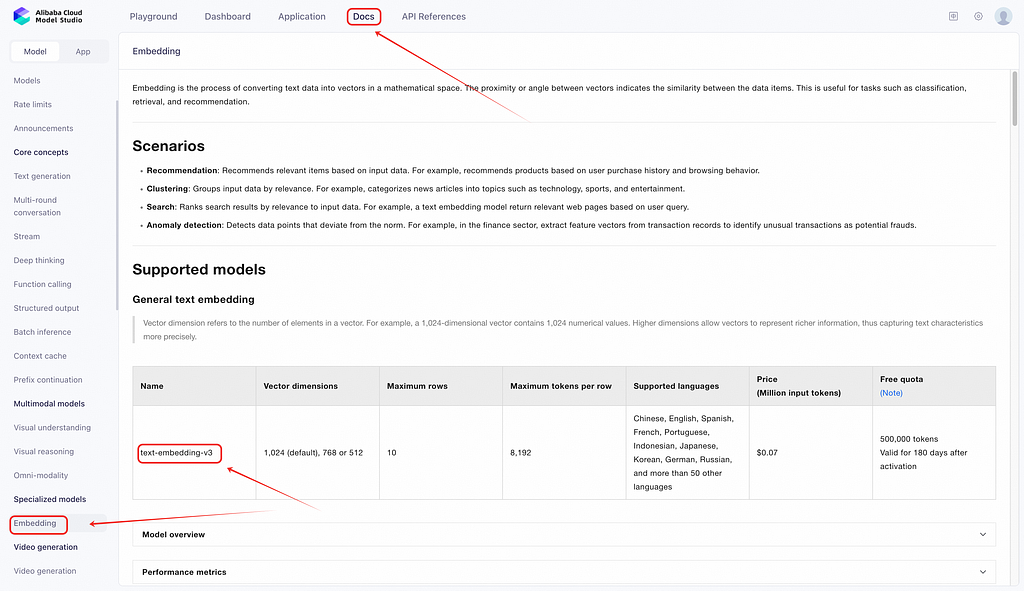Open the settings gear icon in header
Image resolution: width=1024 pixels, height=591 pixels.
[978, 16]
